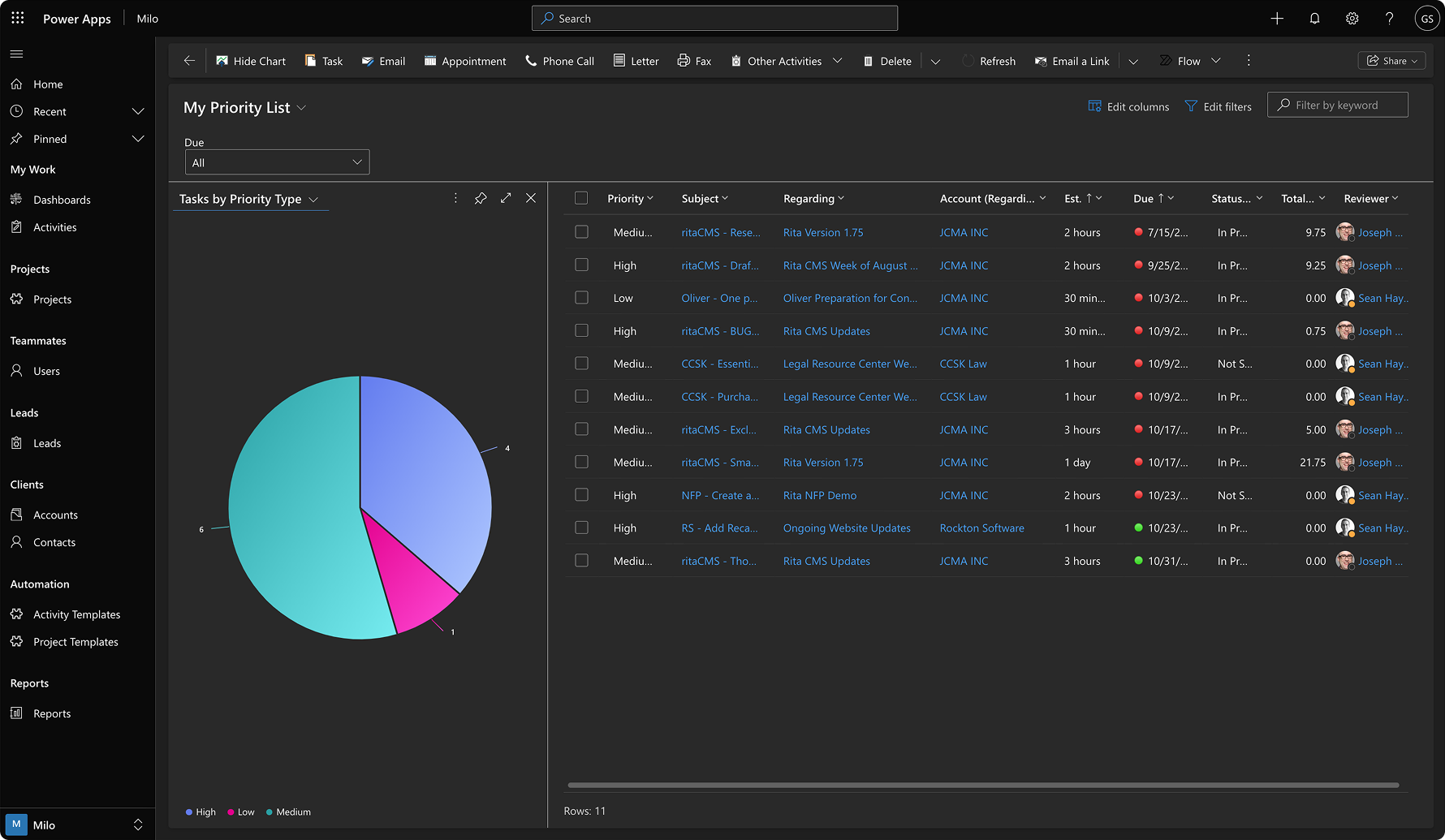Open the command bar overflow ellipsis
This screenshot has width=1445, height=840.
(x=1249, y=61)
